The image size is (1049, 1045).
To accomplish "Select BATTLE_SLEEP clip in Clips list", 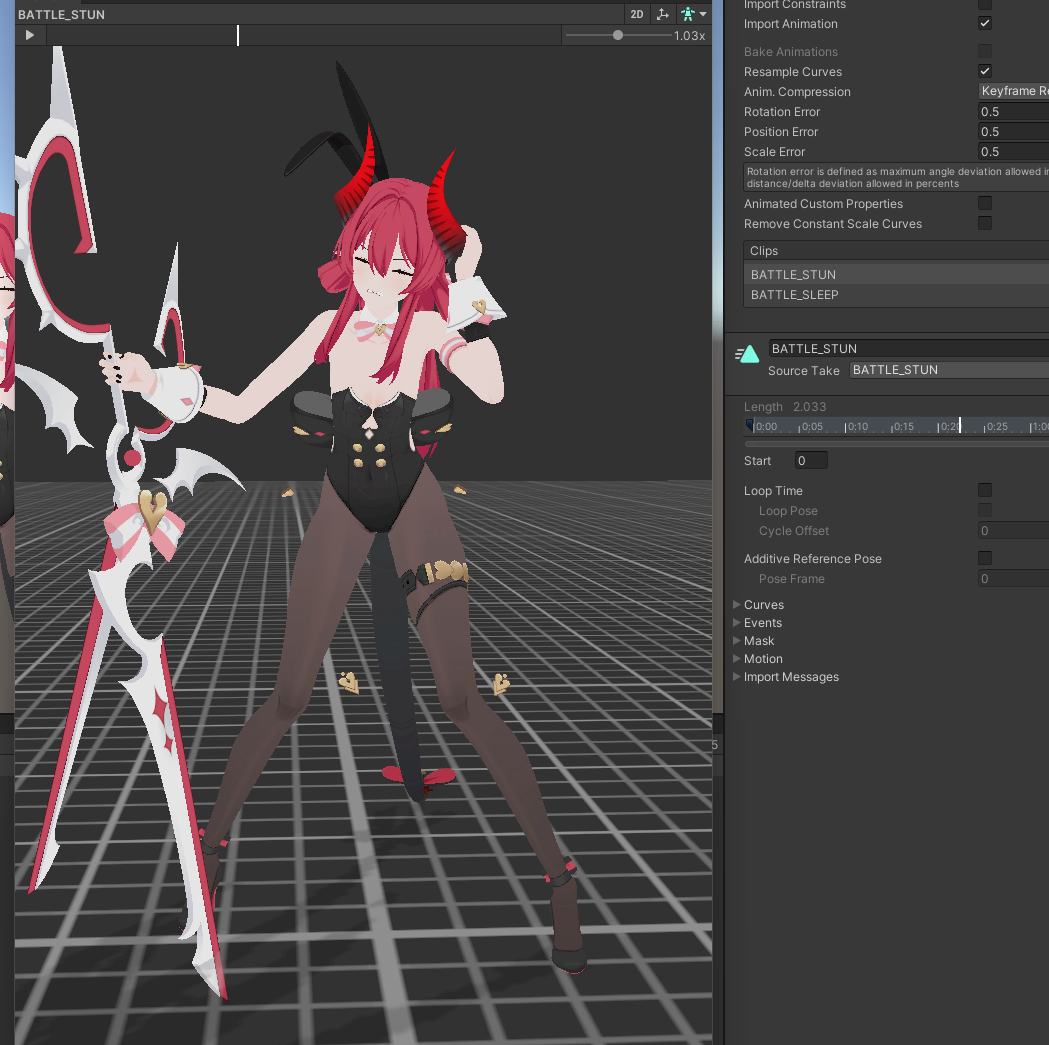I will pos(896,294).
